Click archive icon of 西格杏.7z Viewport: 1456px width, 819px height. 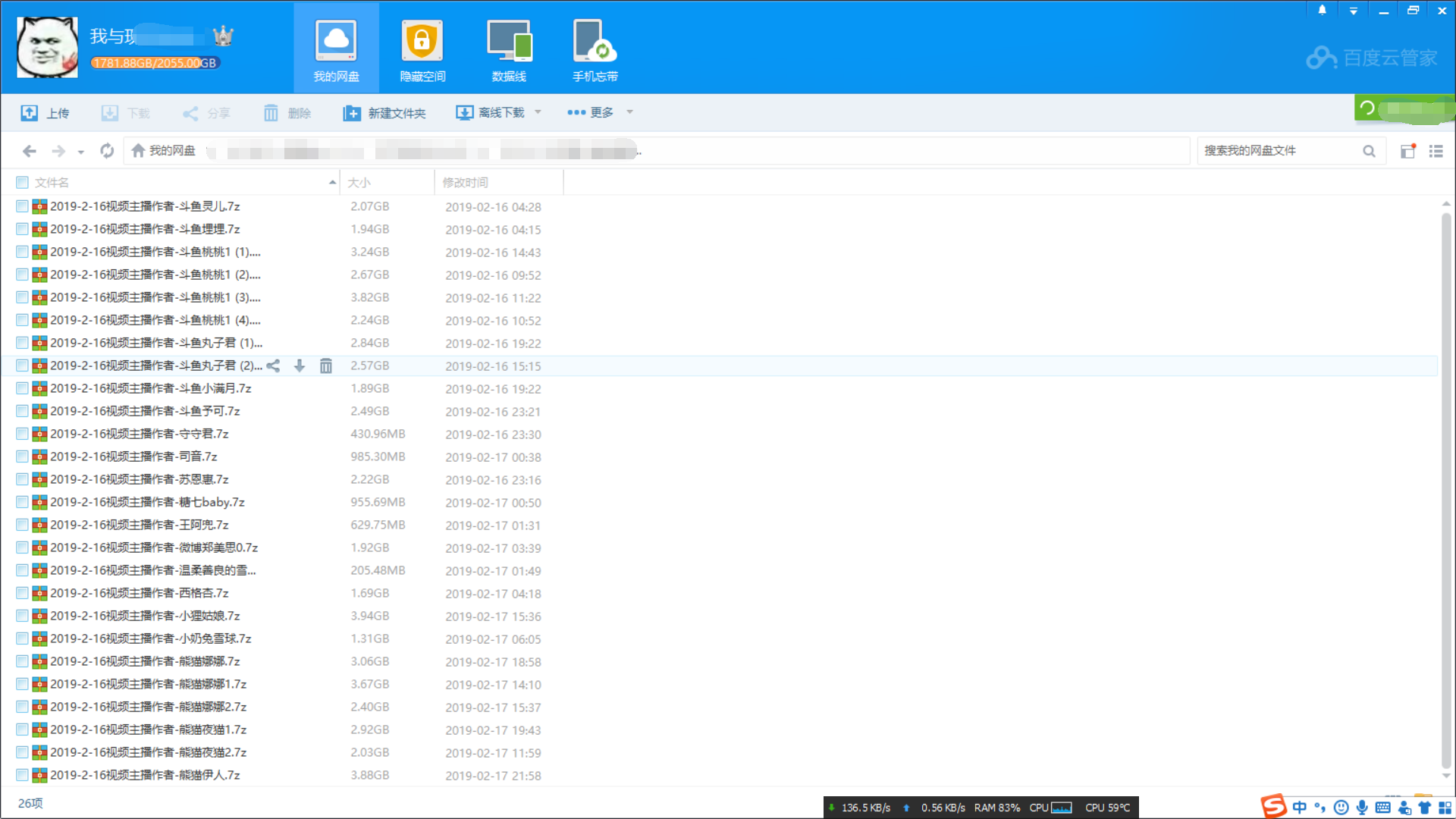coord(39,593)
